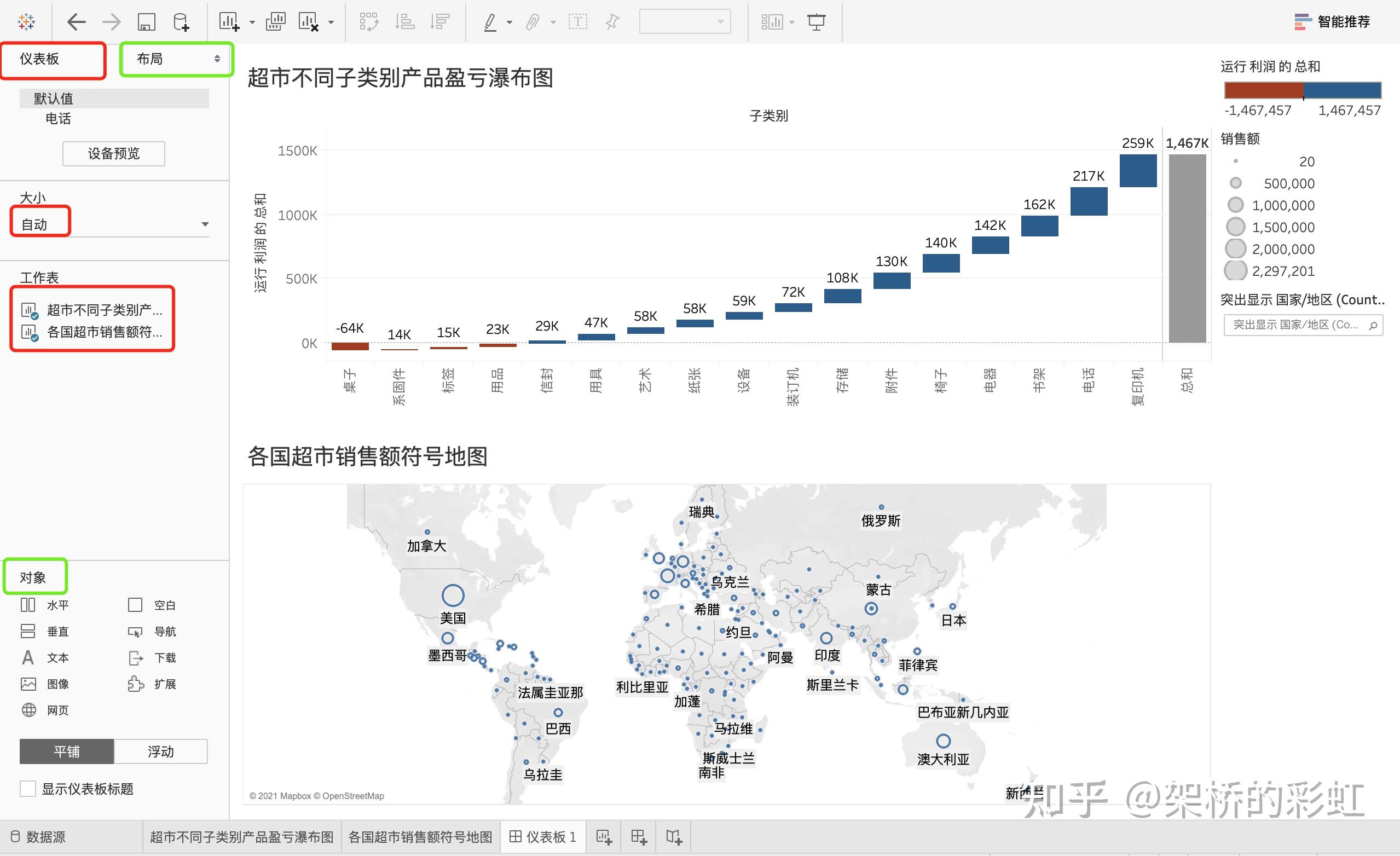Image resolution: width=1400 pixels, height=856 pixels.
Task: Click the profit color legend gradient bar
Action: [1302, 90]
